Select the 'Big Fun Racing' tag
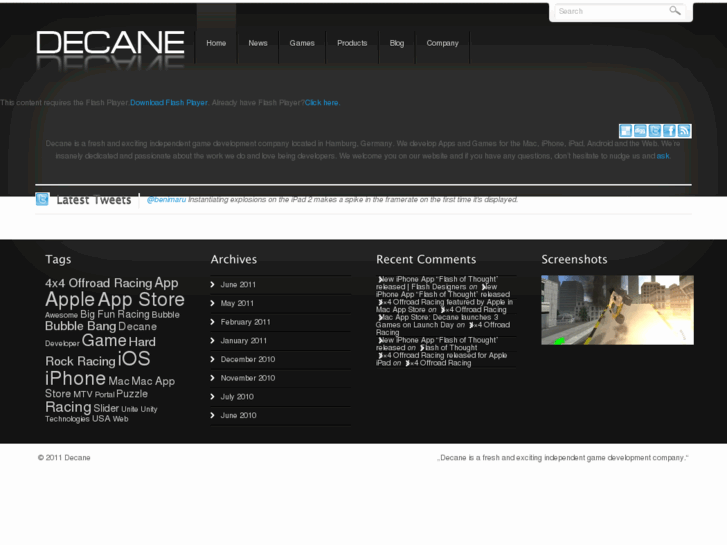The width and height of the screenshot is (727, 545). click(x=115, y=314)
